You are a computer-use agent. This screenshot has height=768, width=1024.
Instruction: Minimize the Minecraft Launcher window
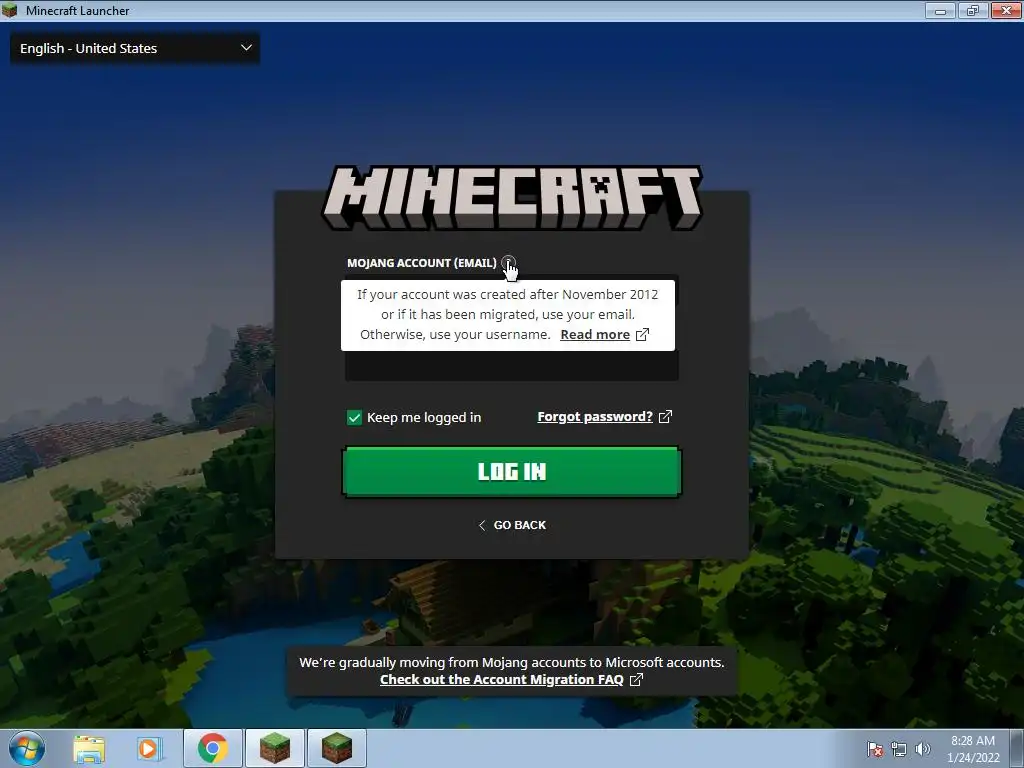(940, 10)
